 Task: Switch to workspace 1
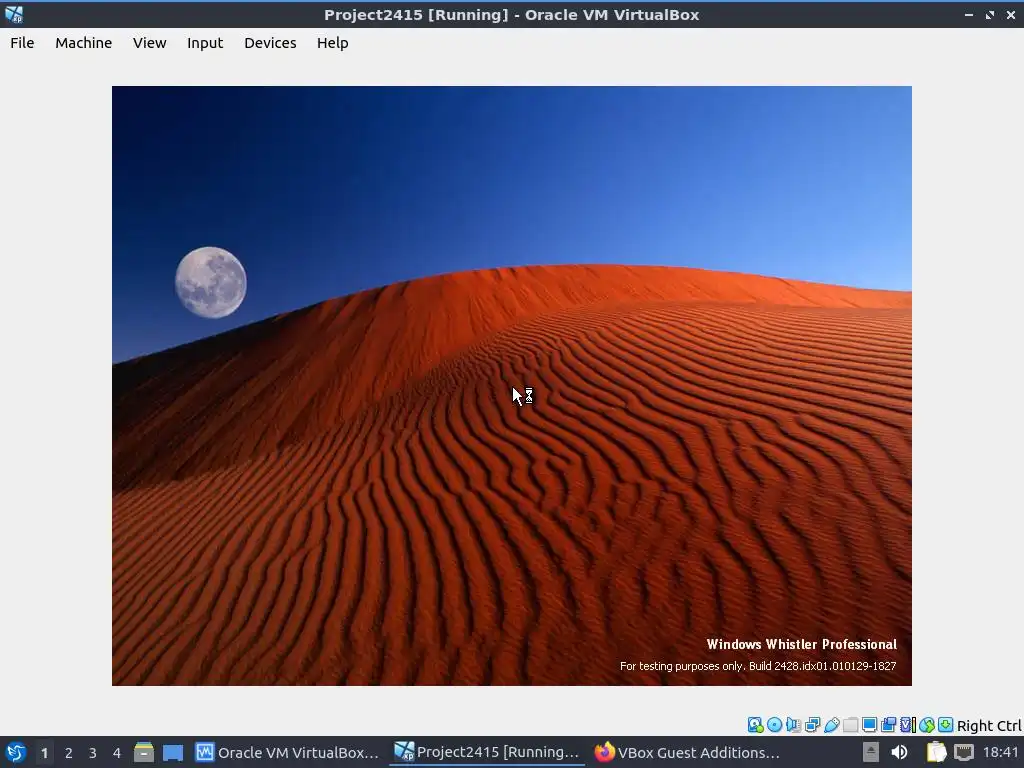(x=44, y=753)
